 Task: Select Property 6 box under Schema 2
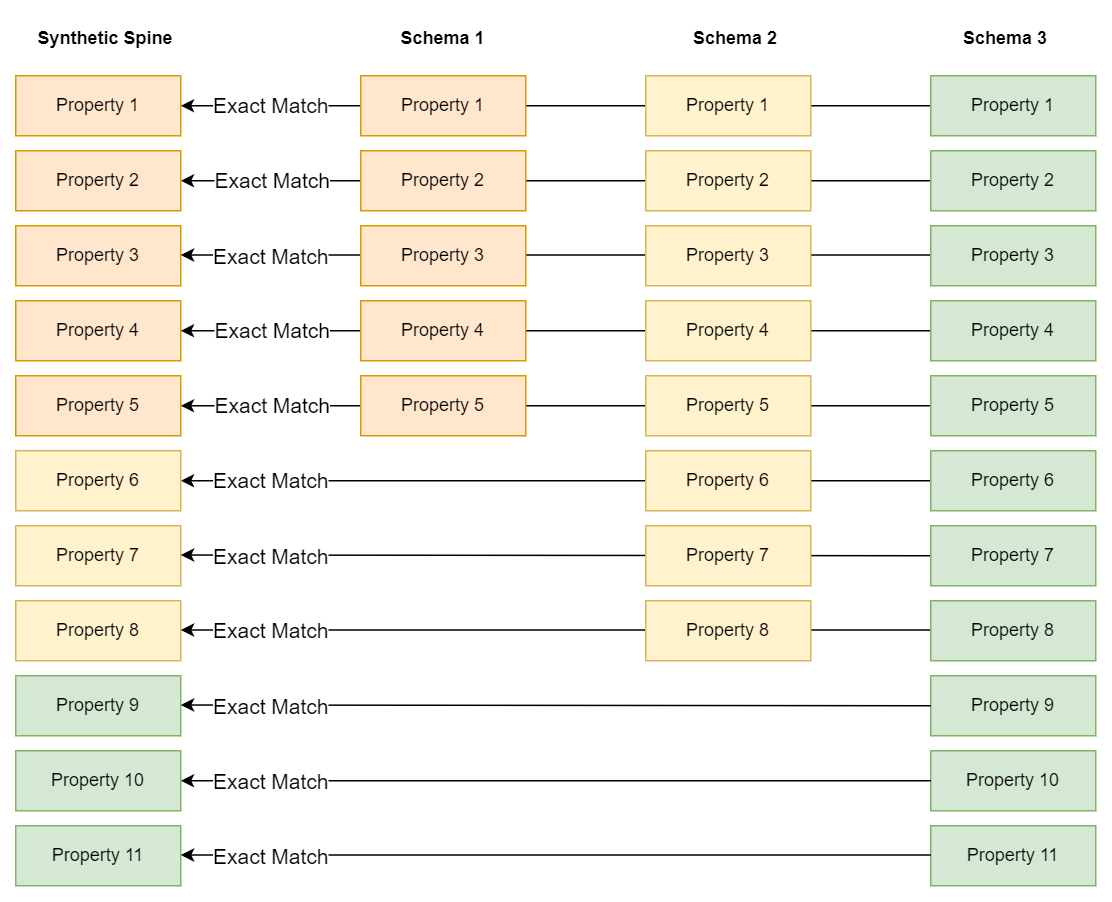(728, 481)
